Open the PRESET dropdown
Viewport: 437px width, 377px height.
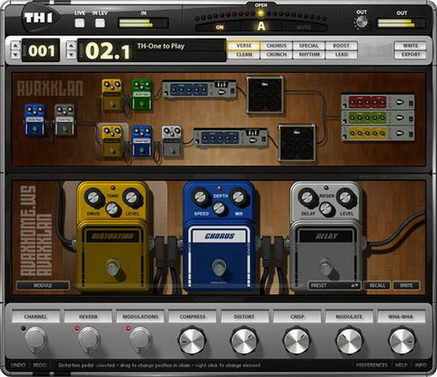(x=334, y=285)
